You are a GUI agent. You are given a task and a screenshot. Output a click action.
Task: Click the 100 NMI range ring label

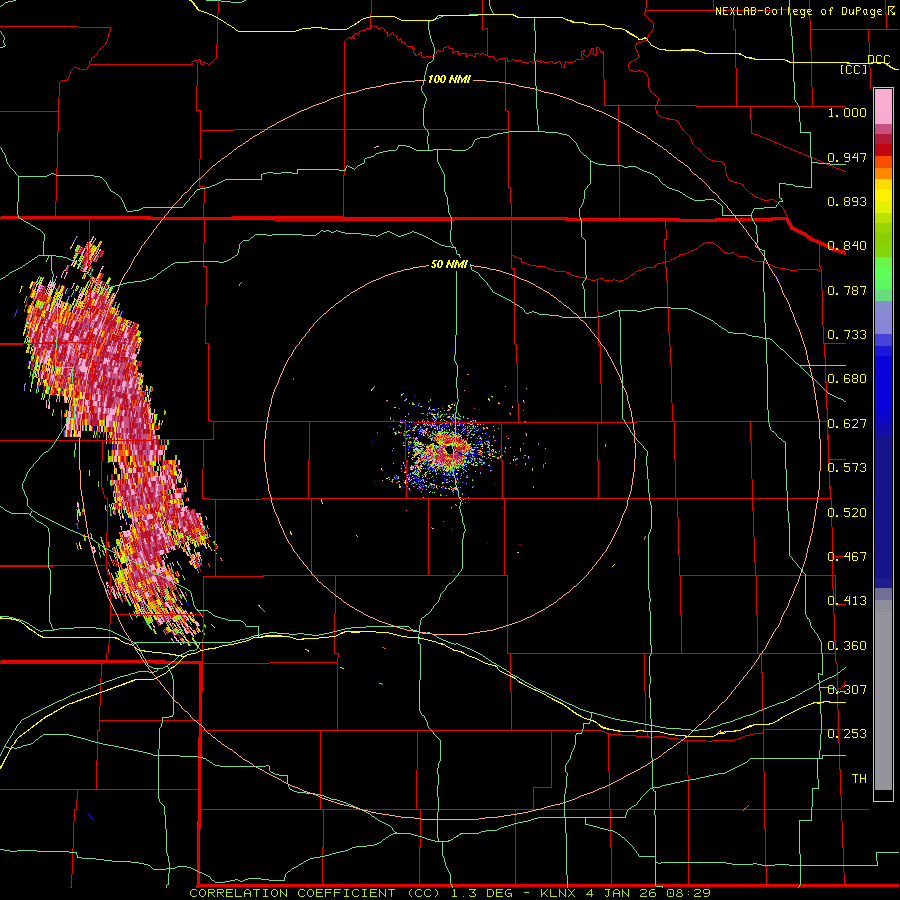[449, 79]
